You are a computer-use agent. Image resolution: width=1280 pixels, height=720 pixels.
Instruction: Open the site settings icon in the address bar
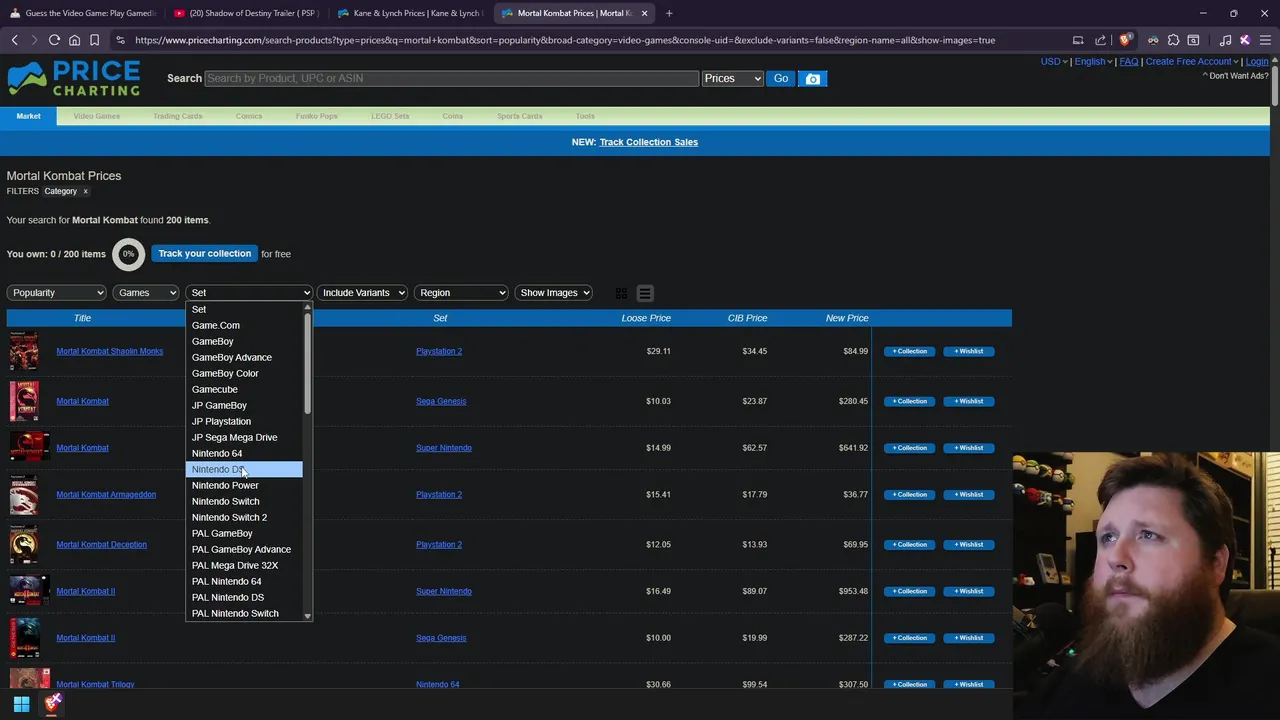[x=120, y=40]
